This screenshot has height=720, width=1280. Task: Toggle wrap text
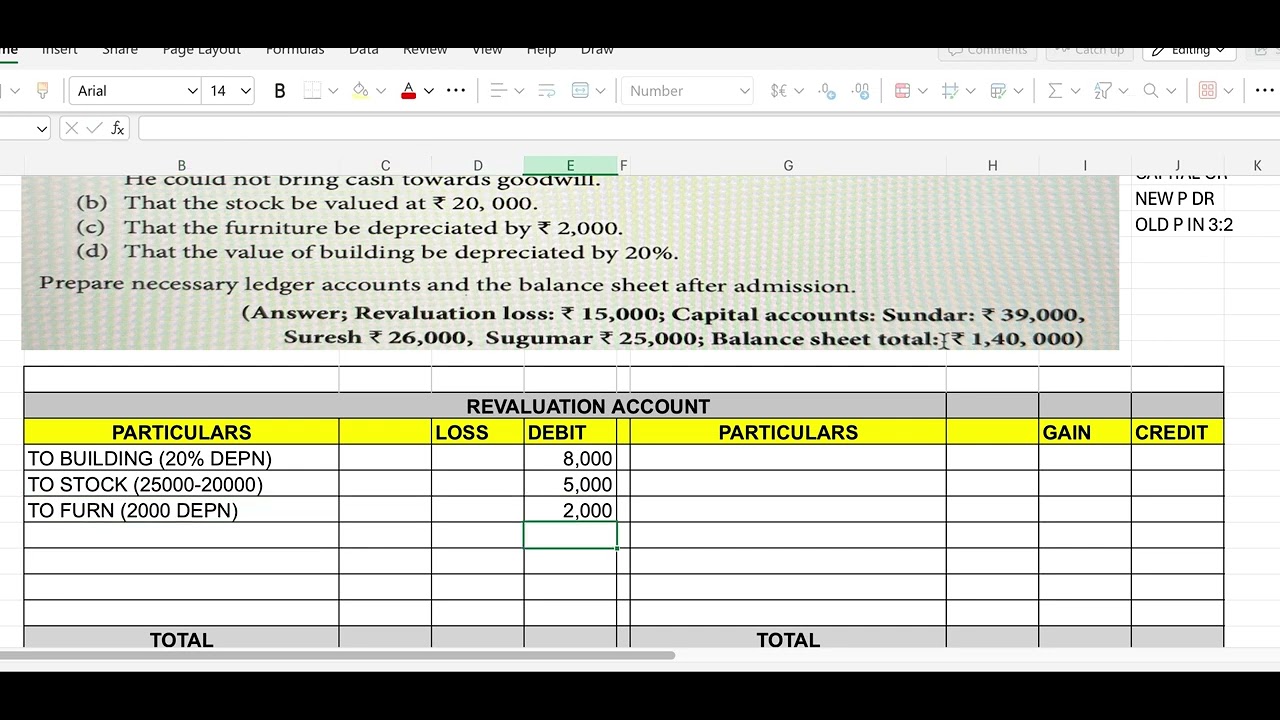547,91
